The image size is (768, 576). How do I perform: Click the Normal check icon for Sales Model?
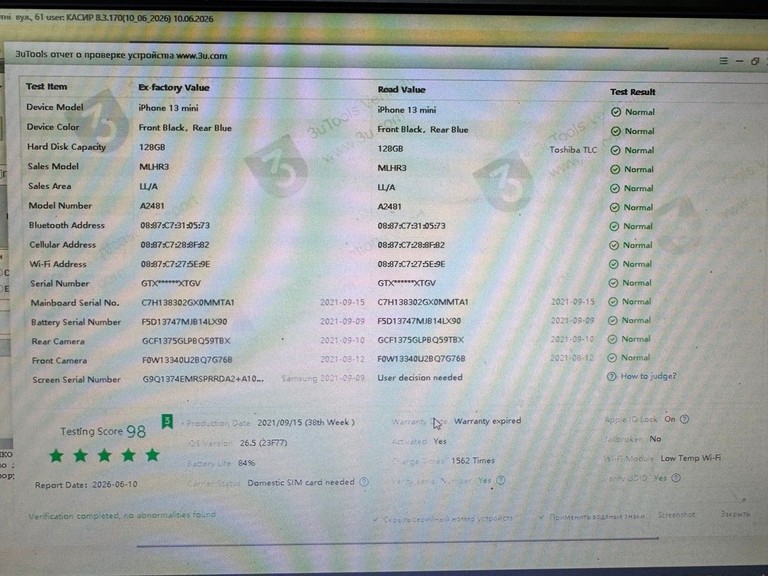pyautogui.click(x=615, y=169)
